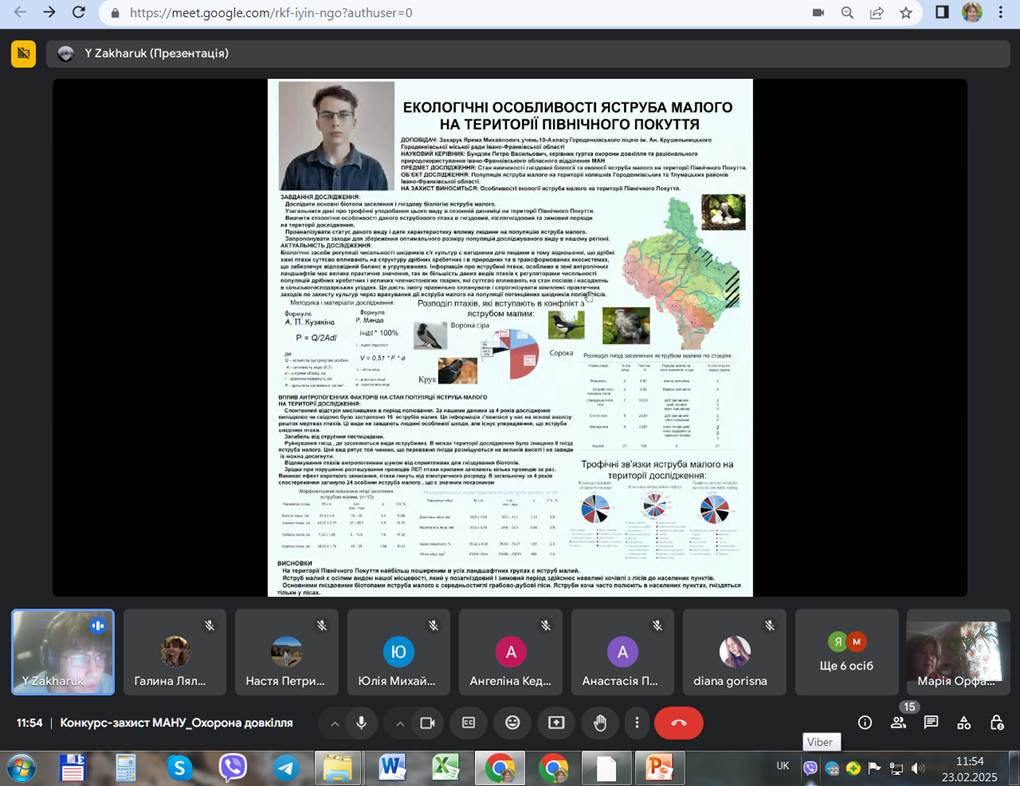Start presenting your screen
Viewport: 1020px width, 786px height.
[555, 722]
